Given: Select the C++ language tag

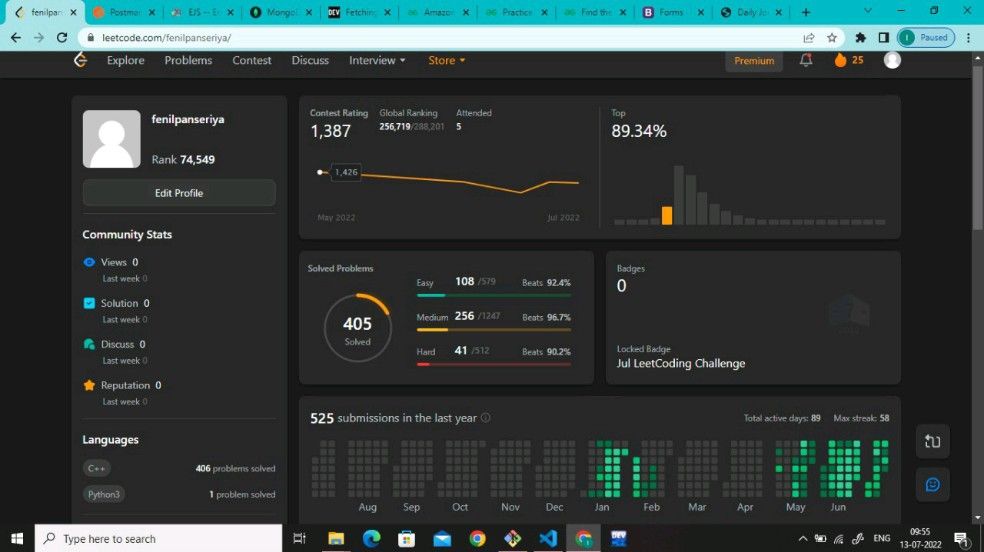Looking at the screenshot, I should (x=97, y=468).
